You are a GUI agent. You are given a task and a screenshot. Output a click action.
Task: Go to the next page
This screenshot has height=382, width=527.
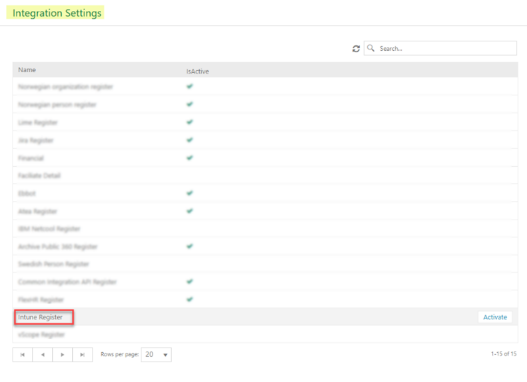tap(62, 355)
